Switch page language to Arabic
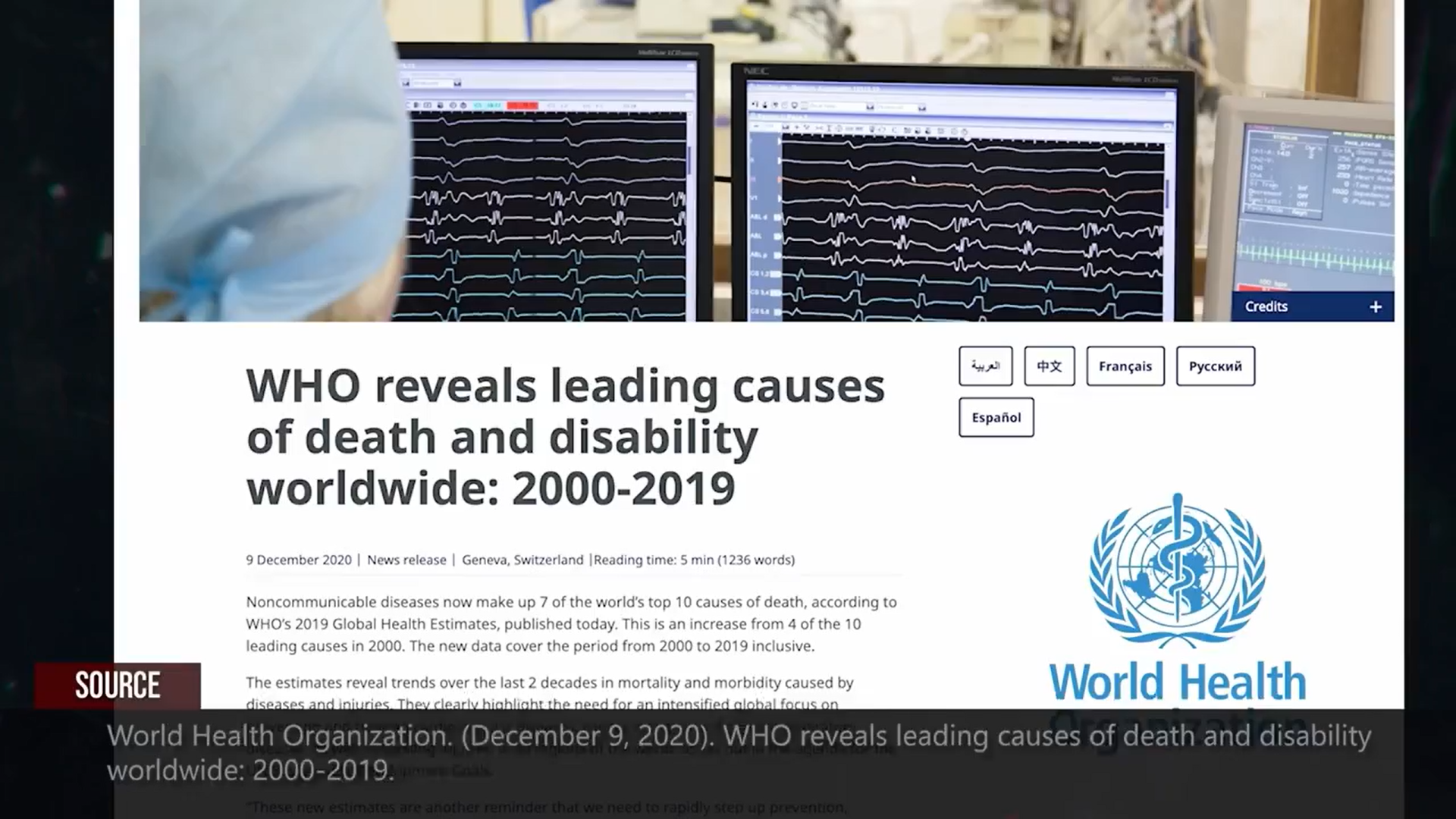 (x=985, y=366)
